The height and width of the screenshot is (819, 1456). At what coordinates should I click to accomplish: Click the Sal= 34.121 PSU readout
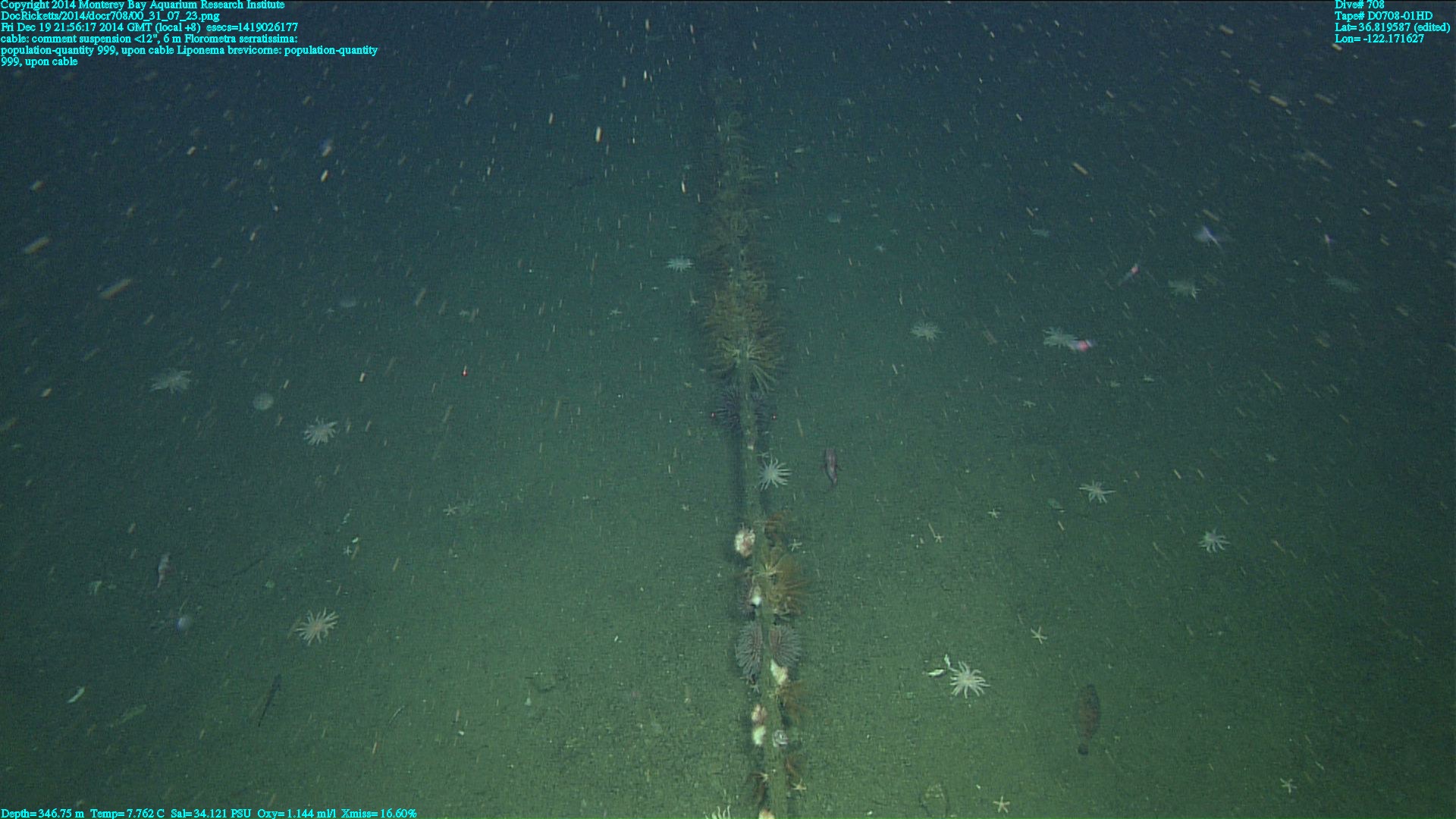(211, 813)
